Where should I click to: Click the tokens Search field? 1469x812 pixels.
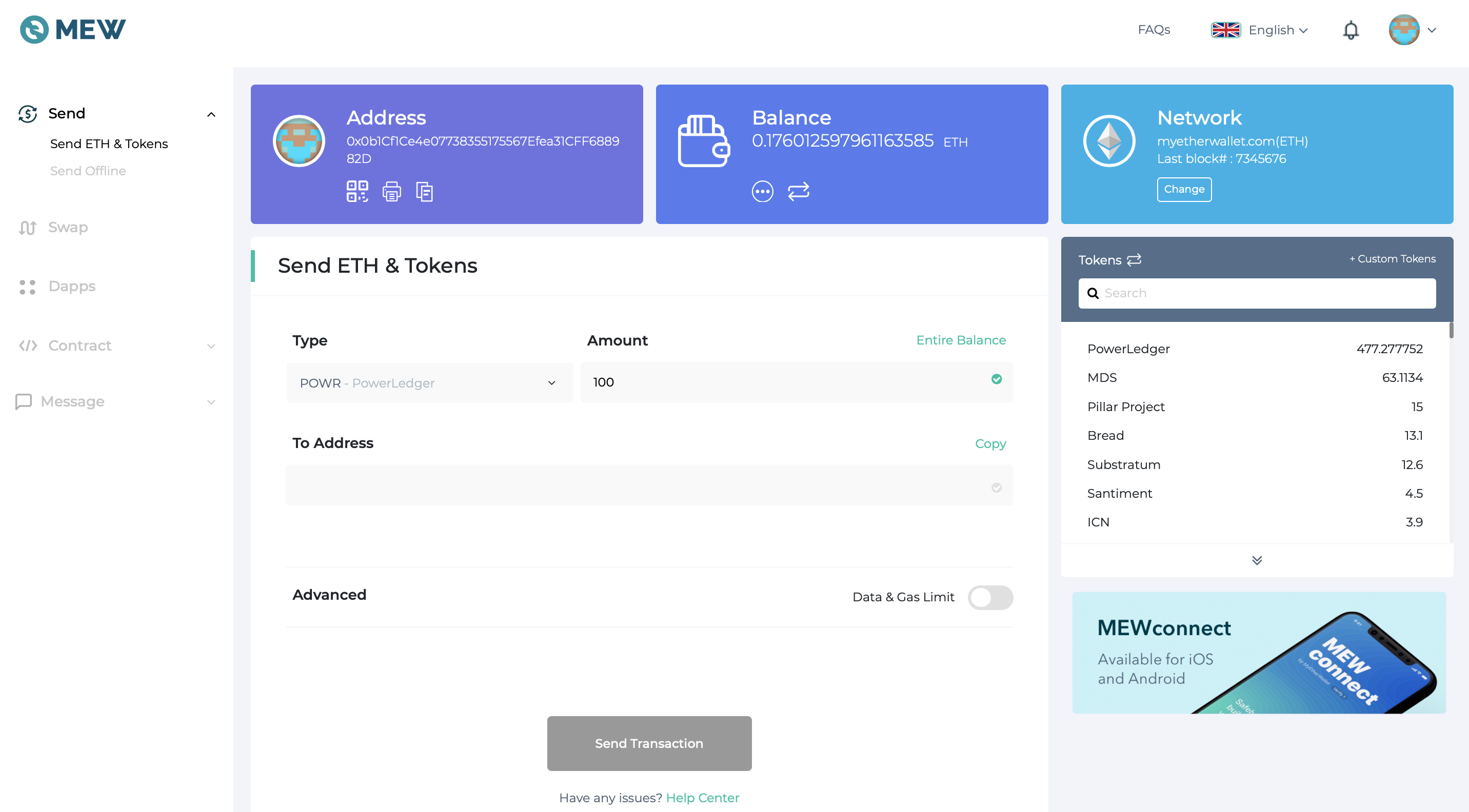[x=1256, y=293]
